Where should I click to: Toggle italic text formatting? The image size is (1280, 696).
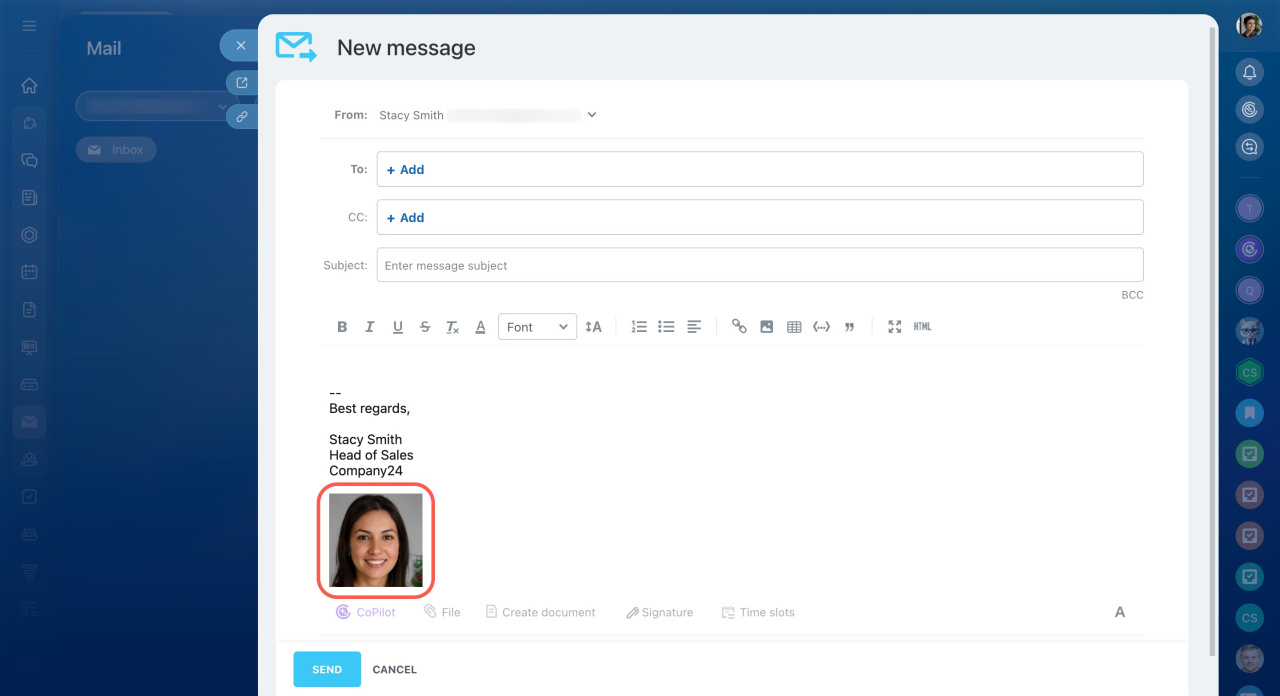click(370, 327)
